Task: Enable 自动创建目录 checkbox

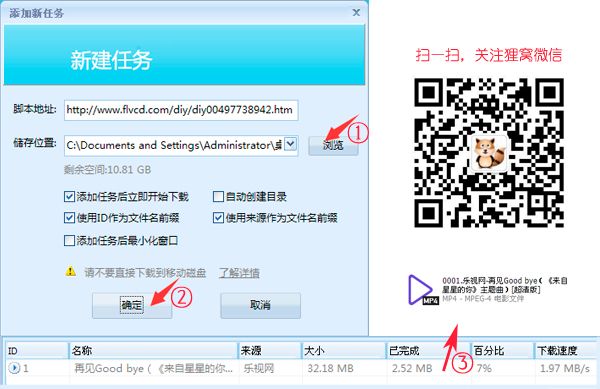Action: point(218,197)
